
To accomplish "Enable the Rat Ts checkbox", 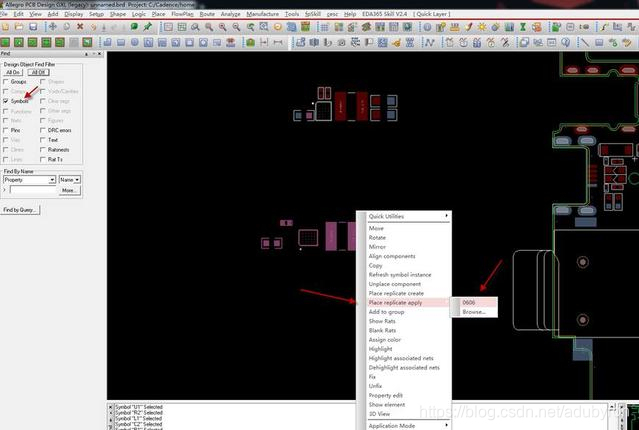I will tap(43, 159).
